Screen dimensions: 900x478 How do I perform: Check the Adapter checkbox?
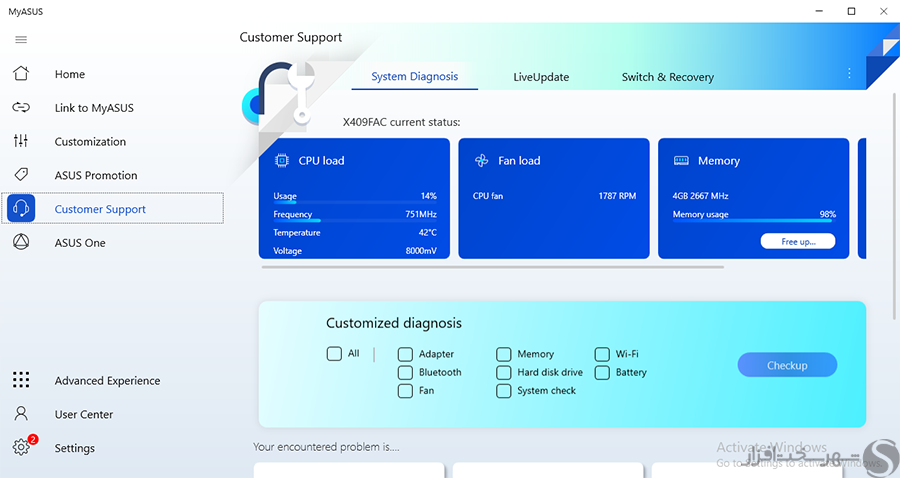tap(405, 354)
